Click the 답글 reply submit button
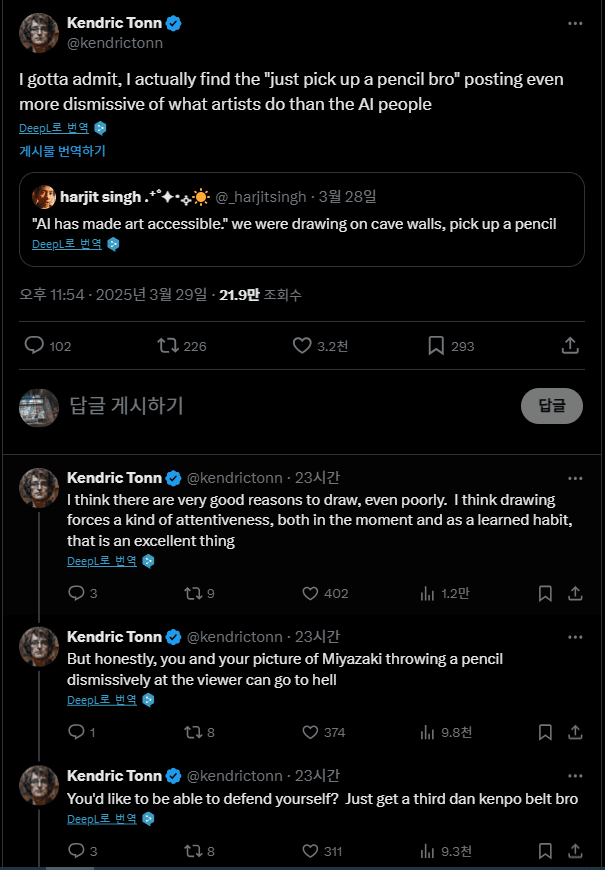 tap(552, 405)
